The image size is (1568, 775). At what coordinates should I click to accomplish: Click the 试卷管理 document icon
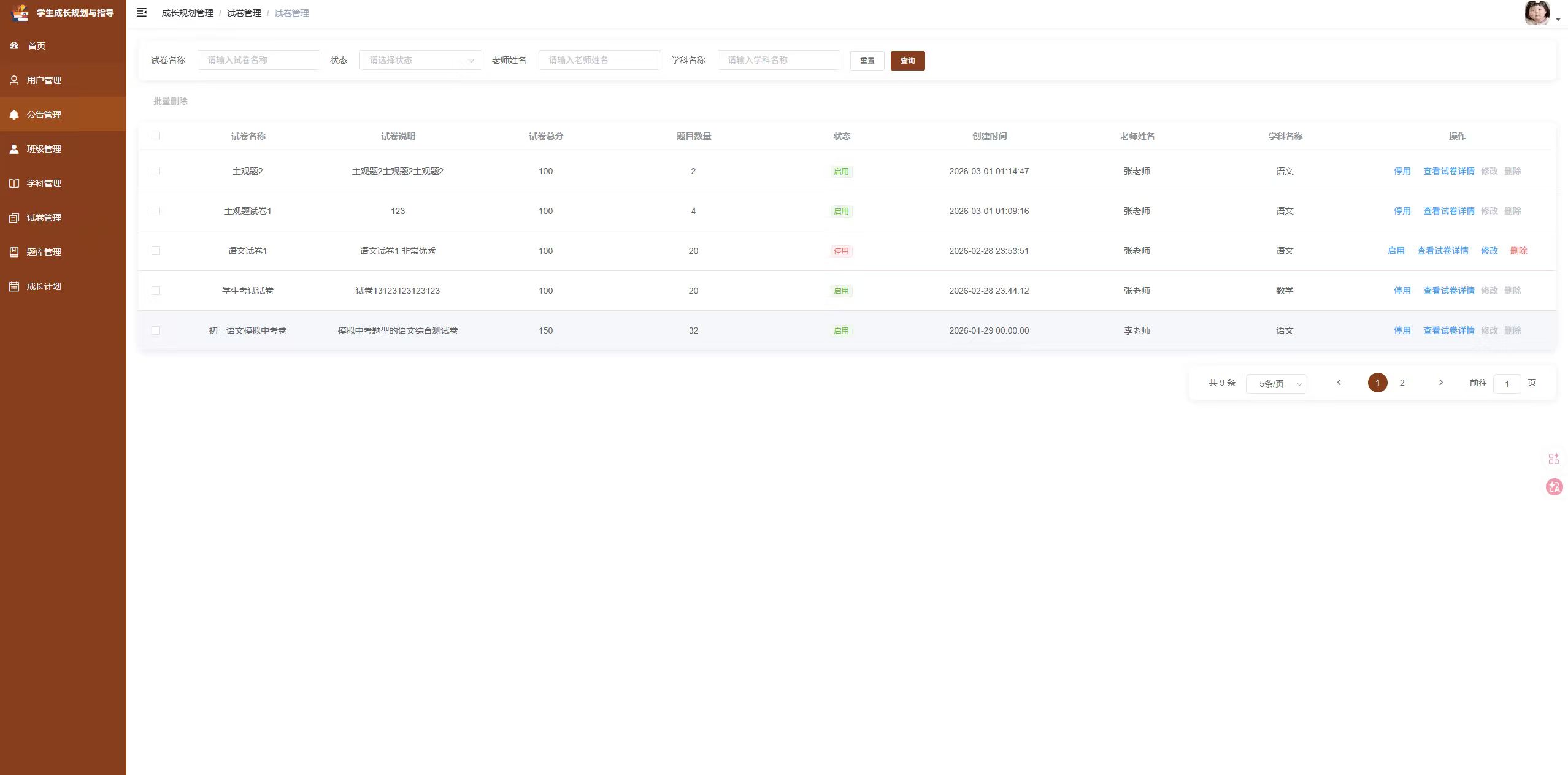tap(14, 218)
